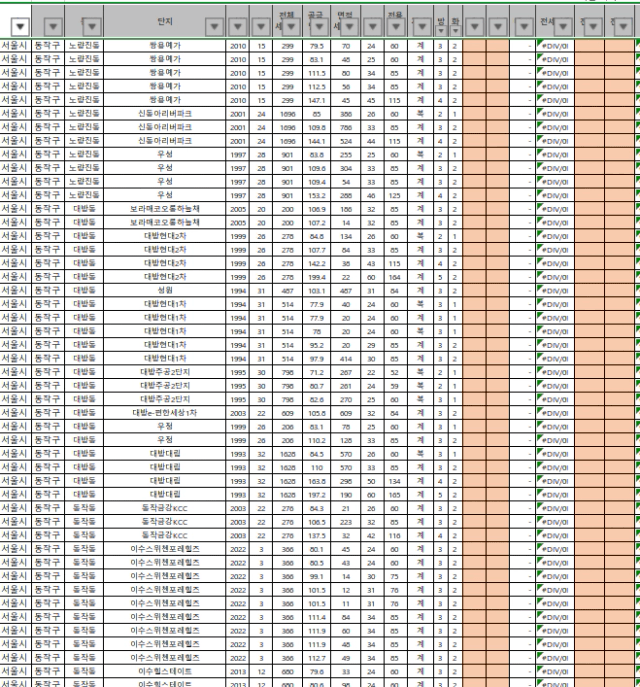The width and height of the screenshot is (640, 687).
Task: Select the 110.2 cell in 우정 row
Action: (x=316, y=440)
